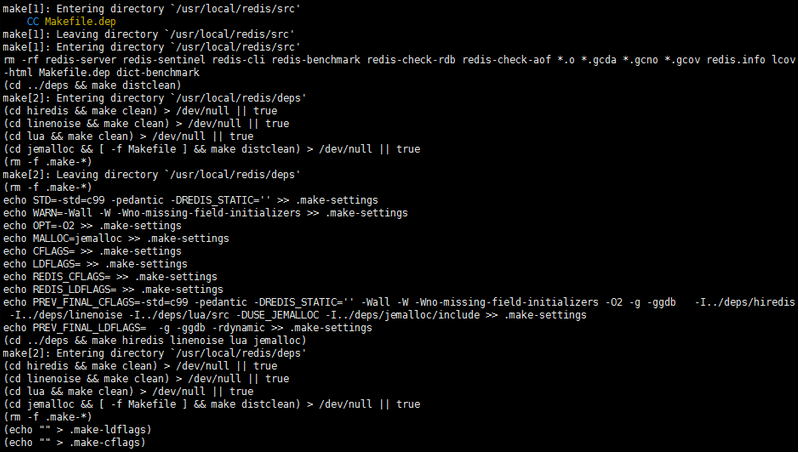This screenshot has width=799, height=453.
Task: Click the echo PREV_FINAL_LDFLAGS line
Action: pyautogui.click(x=188, y=328)
